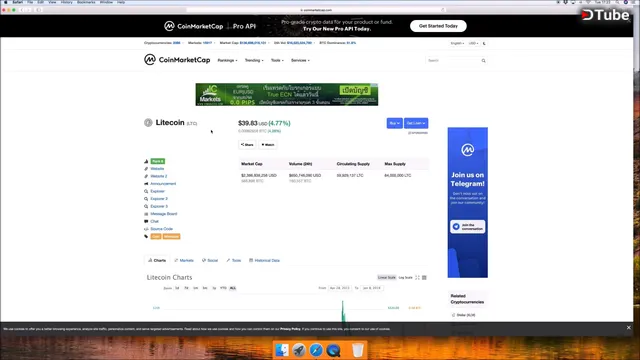Click the Telegram logo in the sidebar ad

coord(468,150)
